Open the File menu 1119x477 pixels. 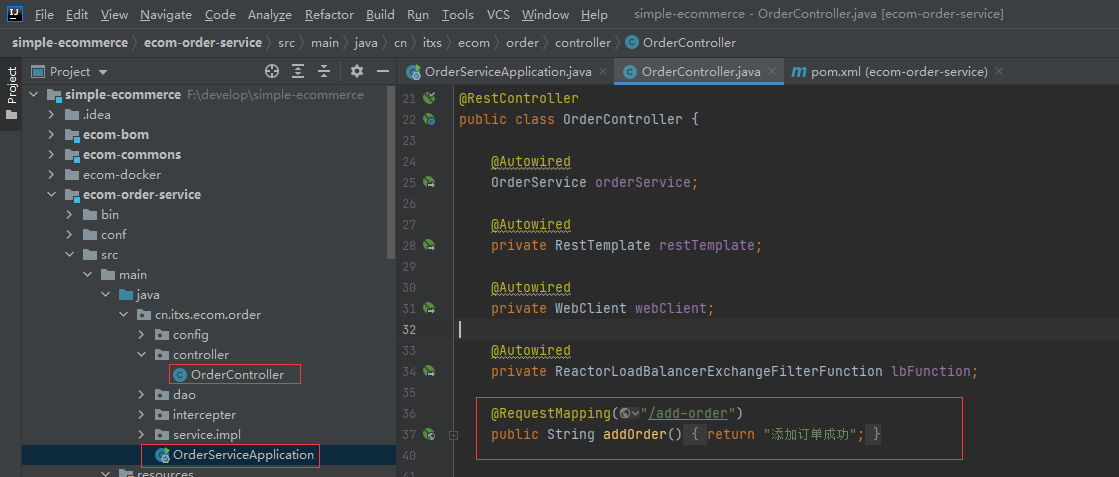tap(44, 14)
